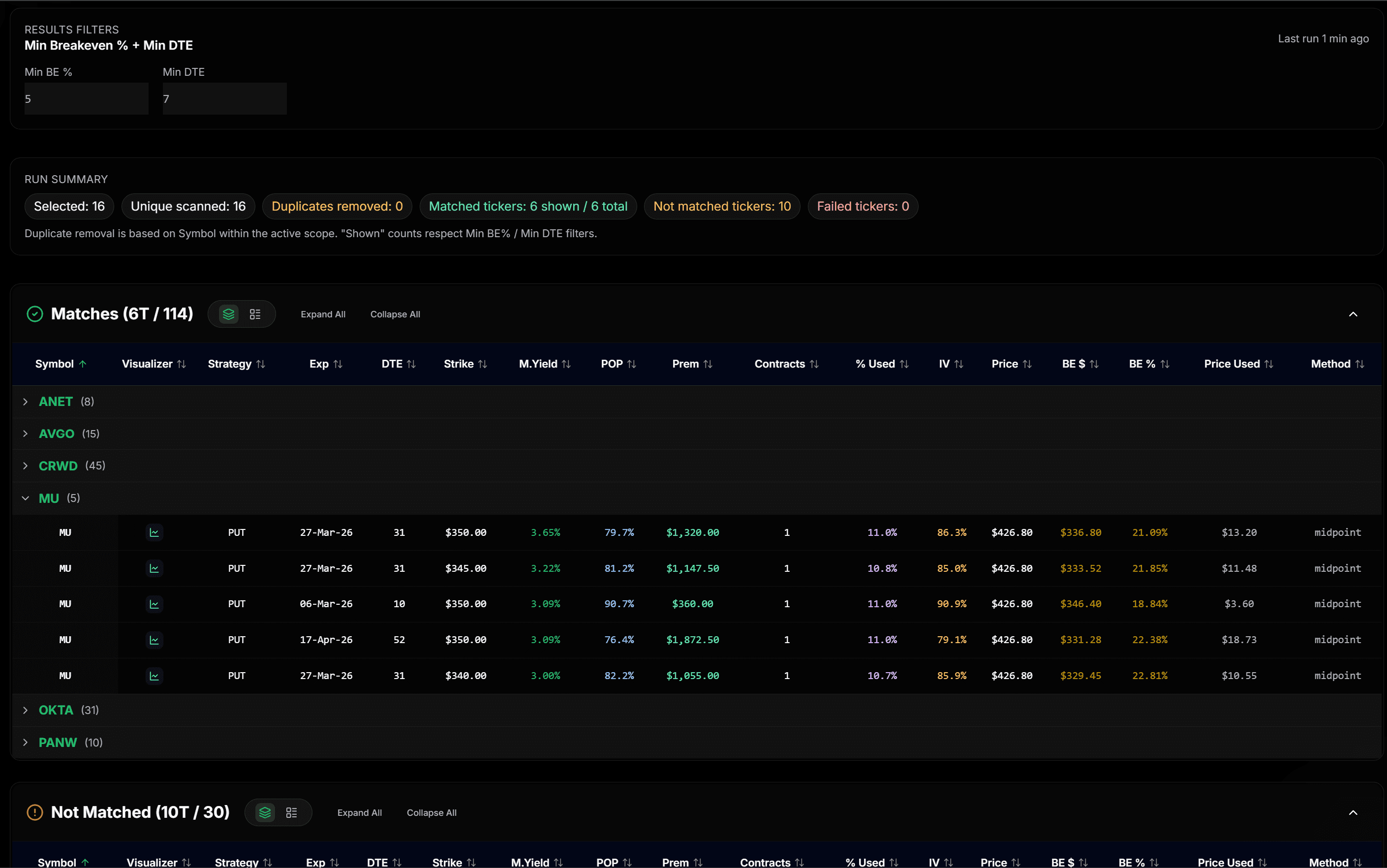Expand the ANET group row
The width and height of the screenshot is (1387, 868).
pos(696,402)
